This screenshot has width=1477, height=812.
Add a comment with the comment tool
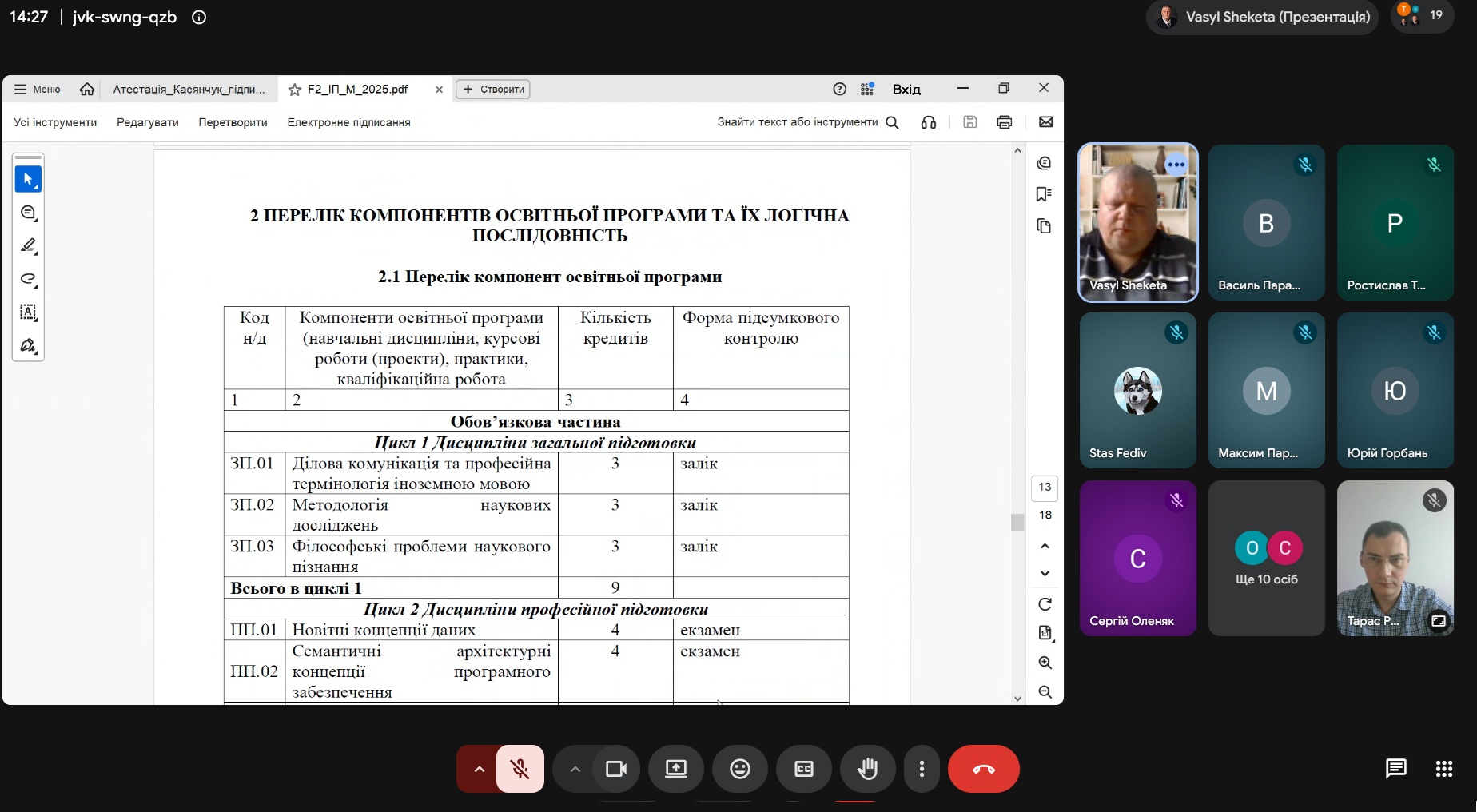pos(28,213)
